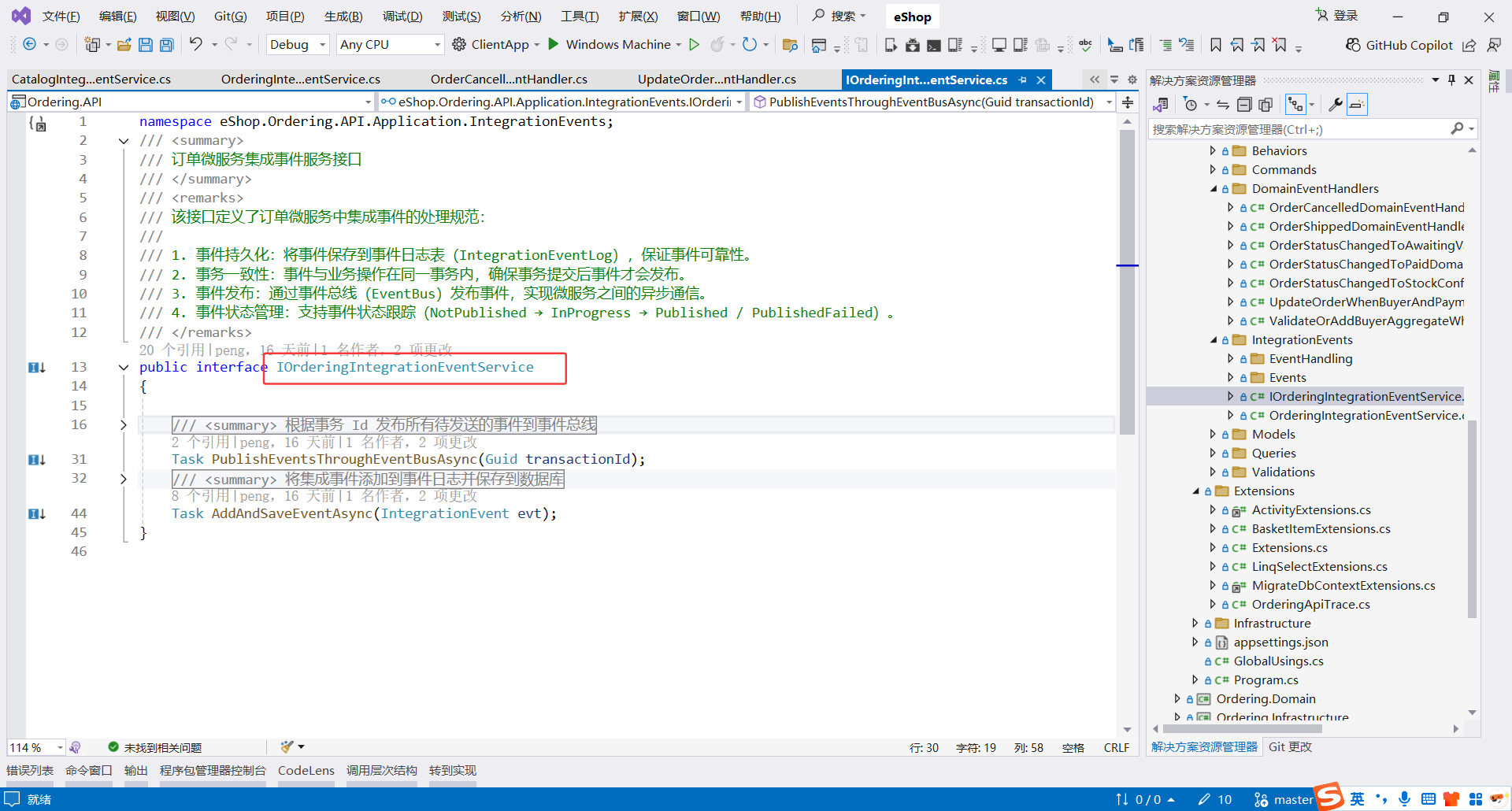Toggle a bookmark on the current line

click(1216, 45)
